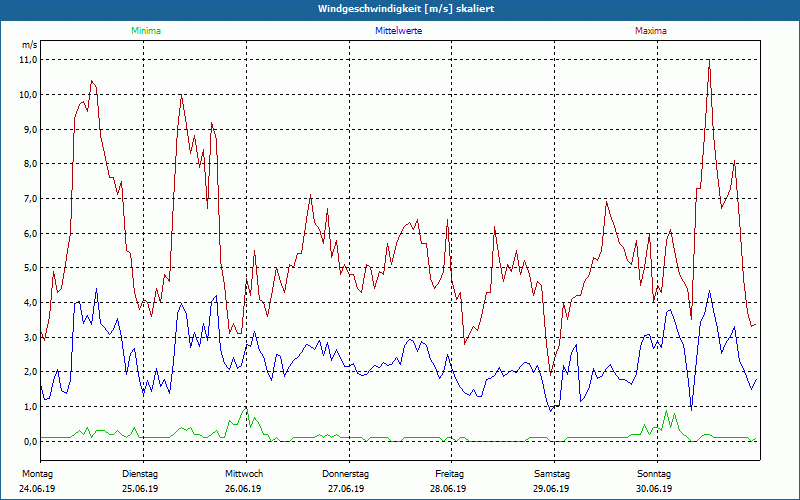Click the 5,0 y-axis value
Image resolution: width=800 pixels, height=500 pixels.
pos(30,268)
